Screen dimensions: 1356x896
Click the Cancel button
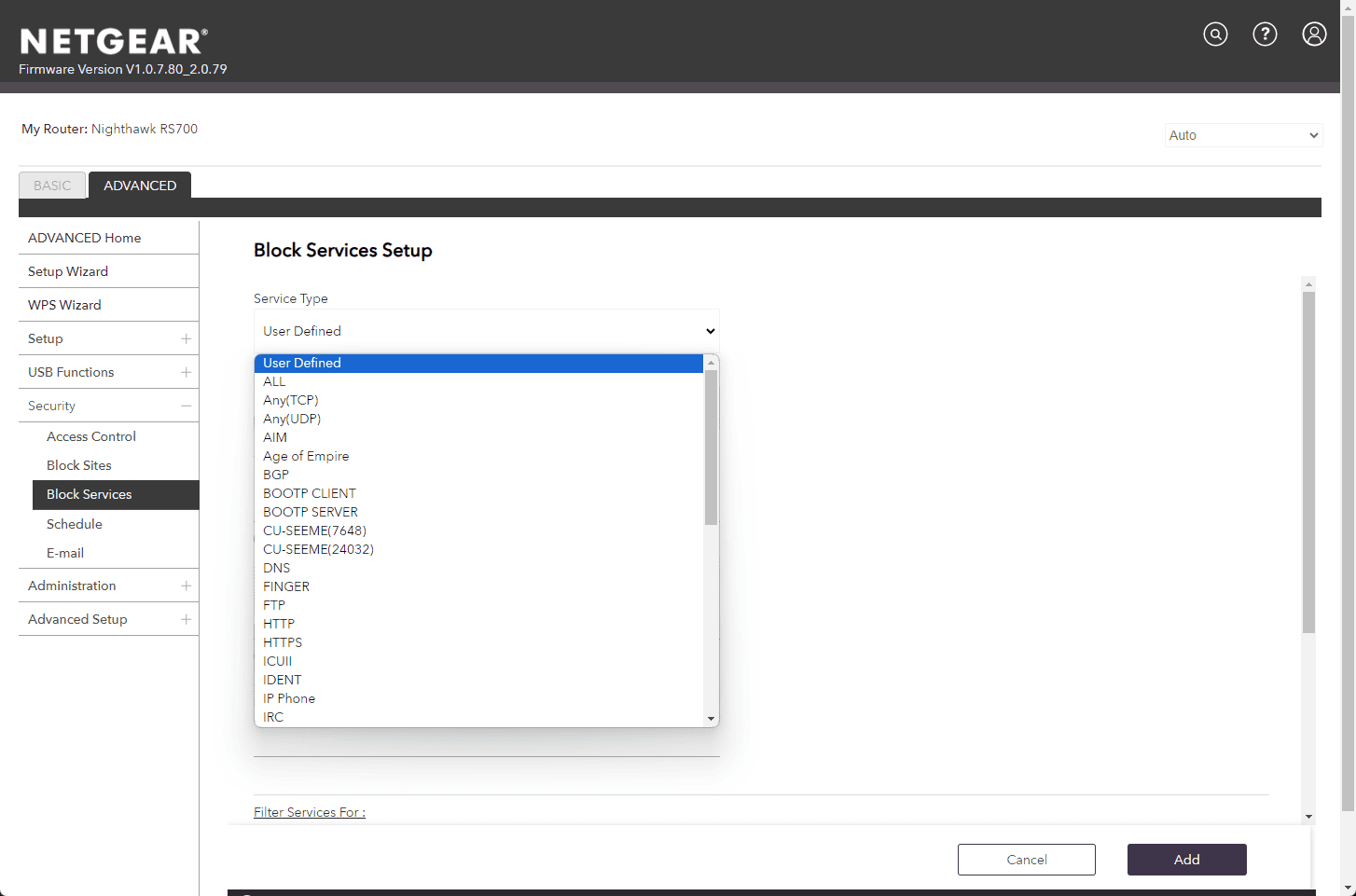pyautogui.click(x=1026, y=860)
